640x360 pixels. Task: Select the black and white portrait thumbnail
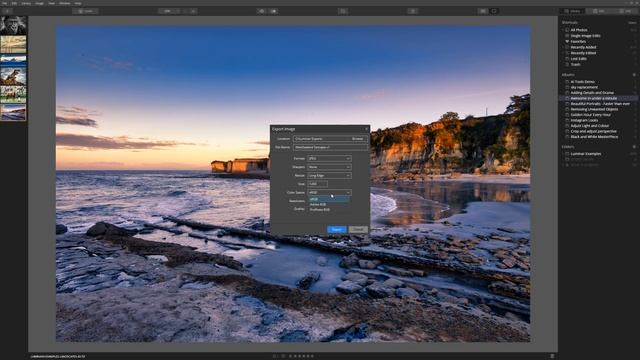(13, 25)
